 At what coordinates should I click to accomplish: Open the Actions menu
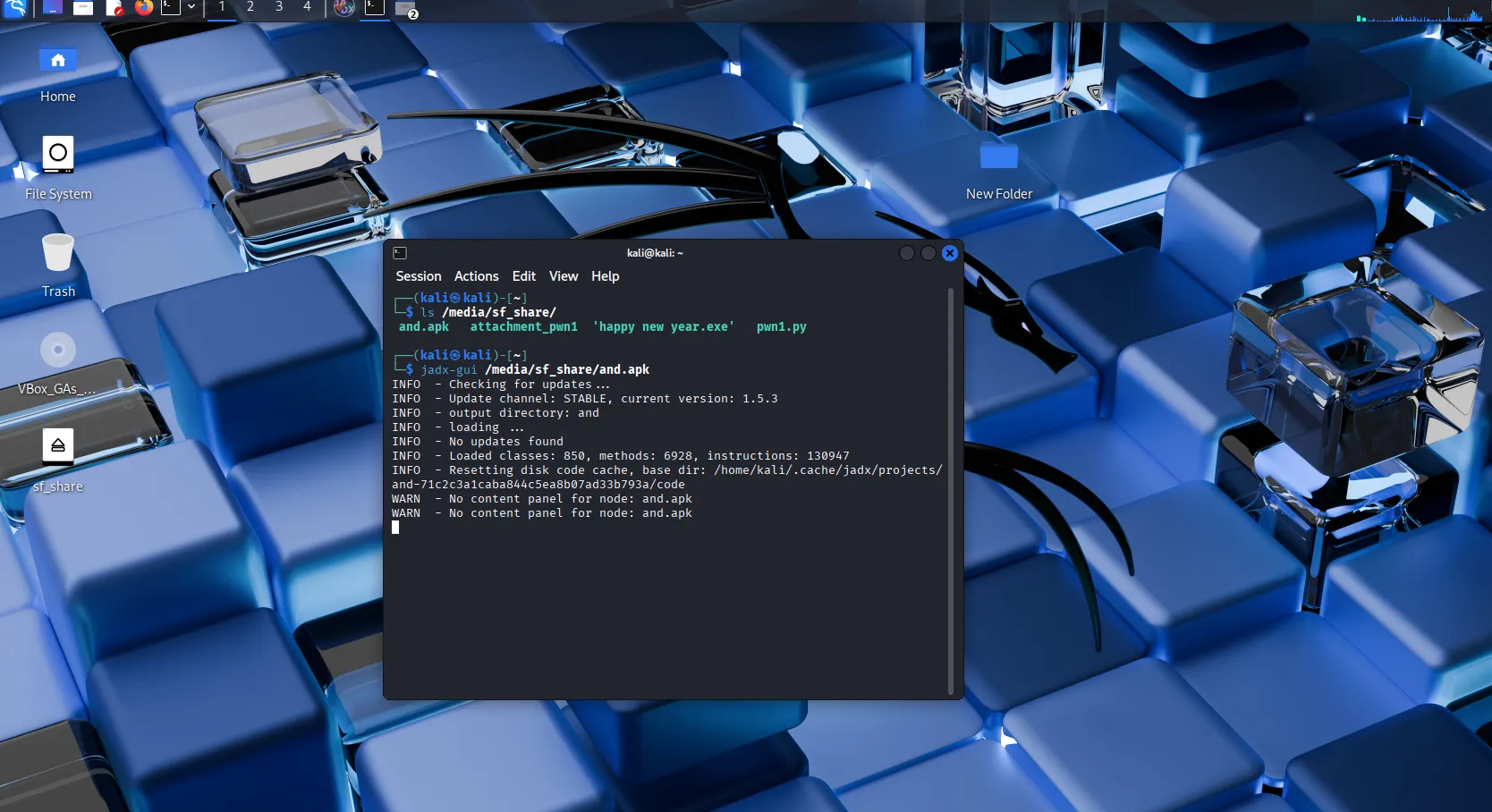(476, 276)
